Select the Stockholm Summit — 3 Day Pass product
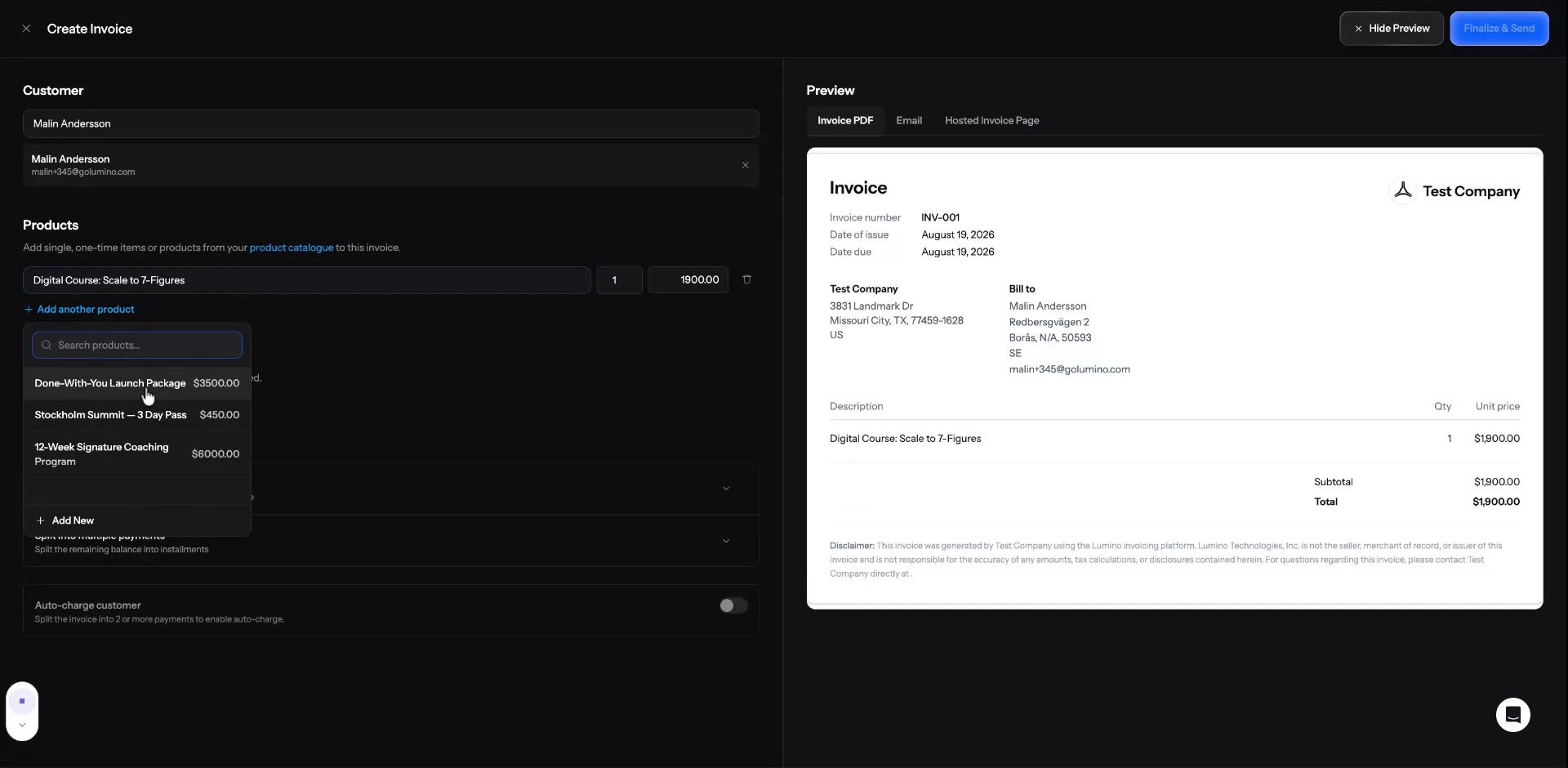 137,415
